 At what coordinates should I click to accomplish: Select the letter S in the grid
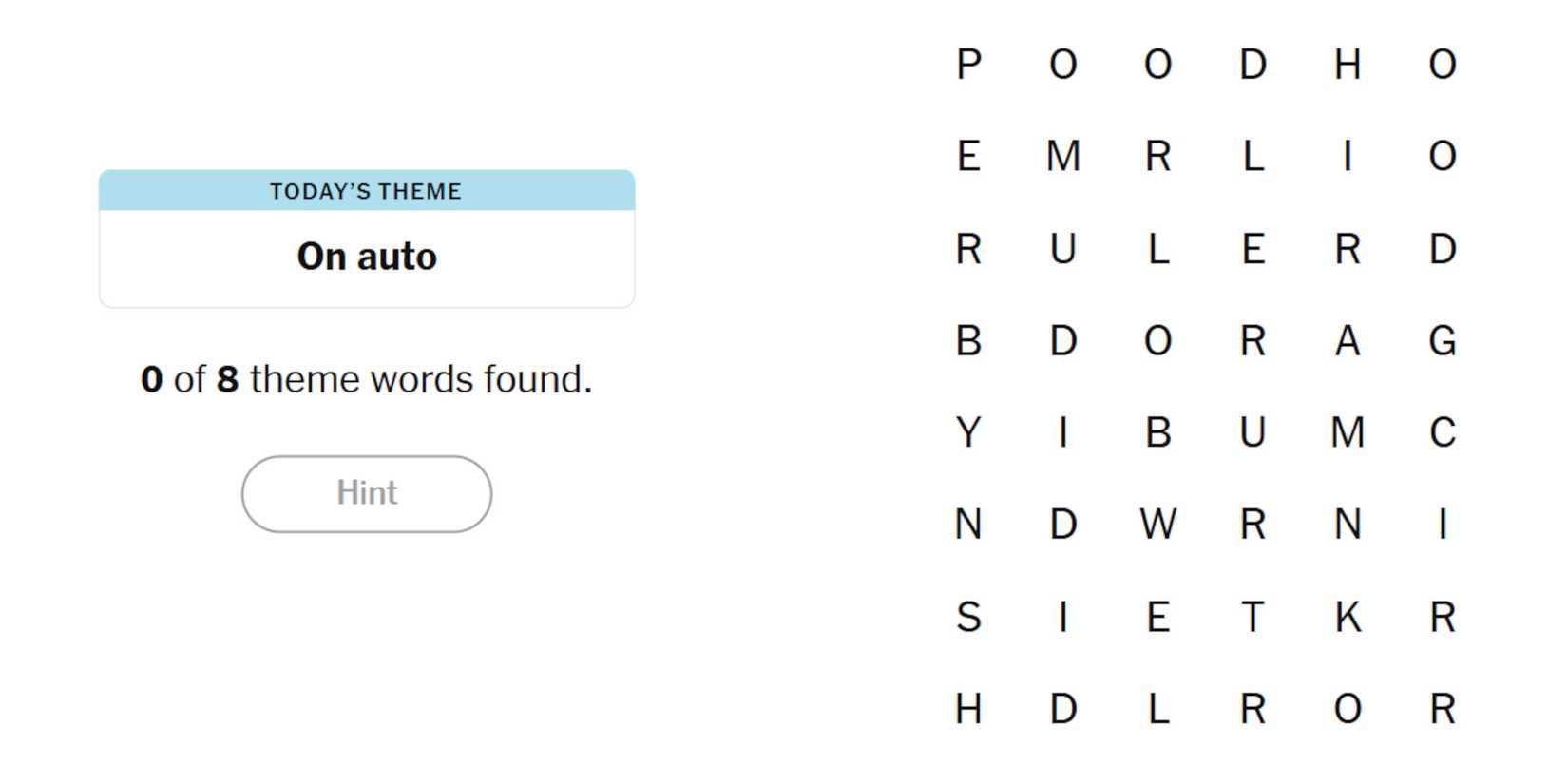[968, 617]
